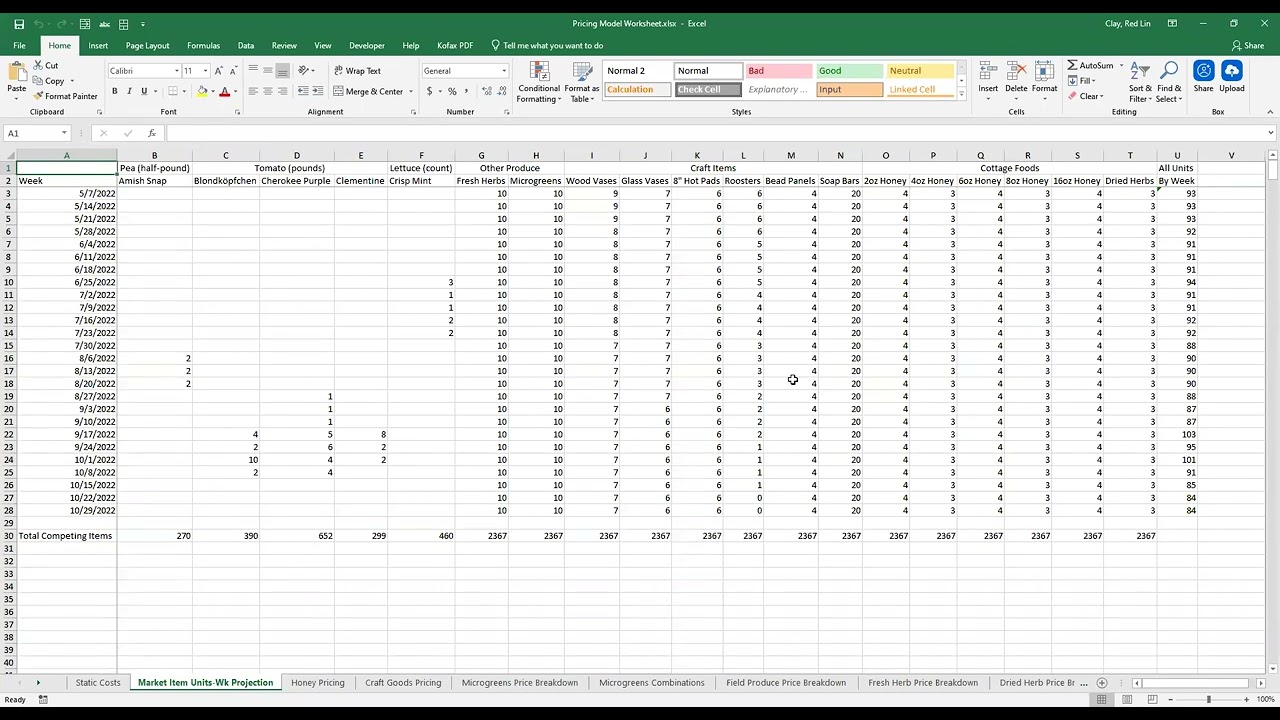This screenshot has height=720, width=1280.
Task: Open the Kofax PDF tab
Action: click(x=455, y=45)
